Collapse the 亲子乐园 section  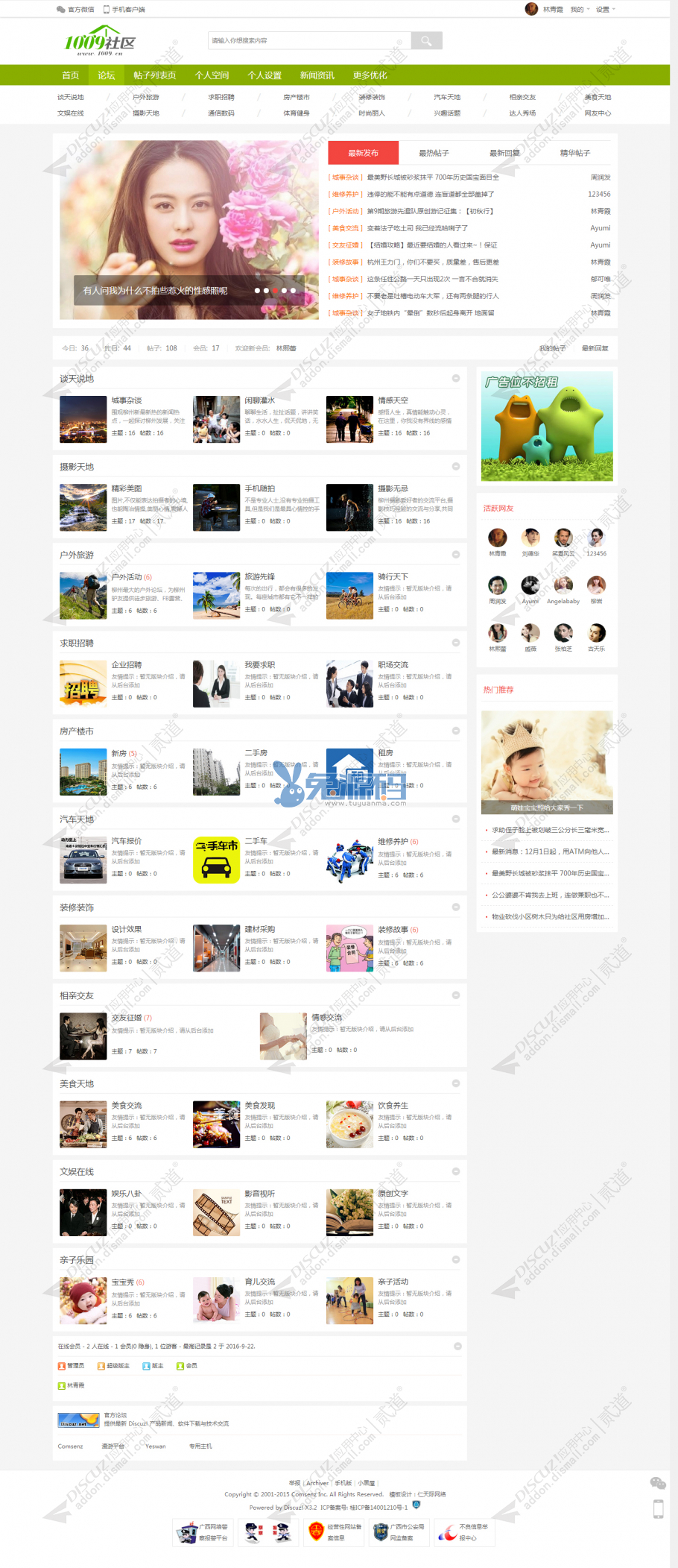(x=456, y=1259)
